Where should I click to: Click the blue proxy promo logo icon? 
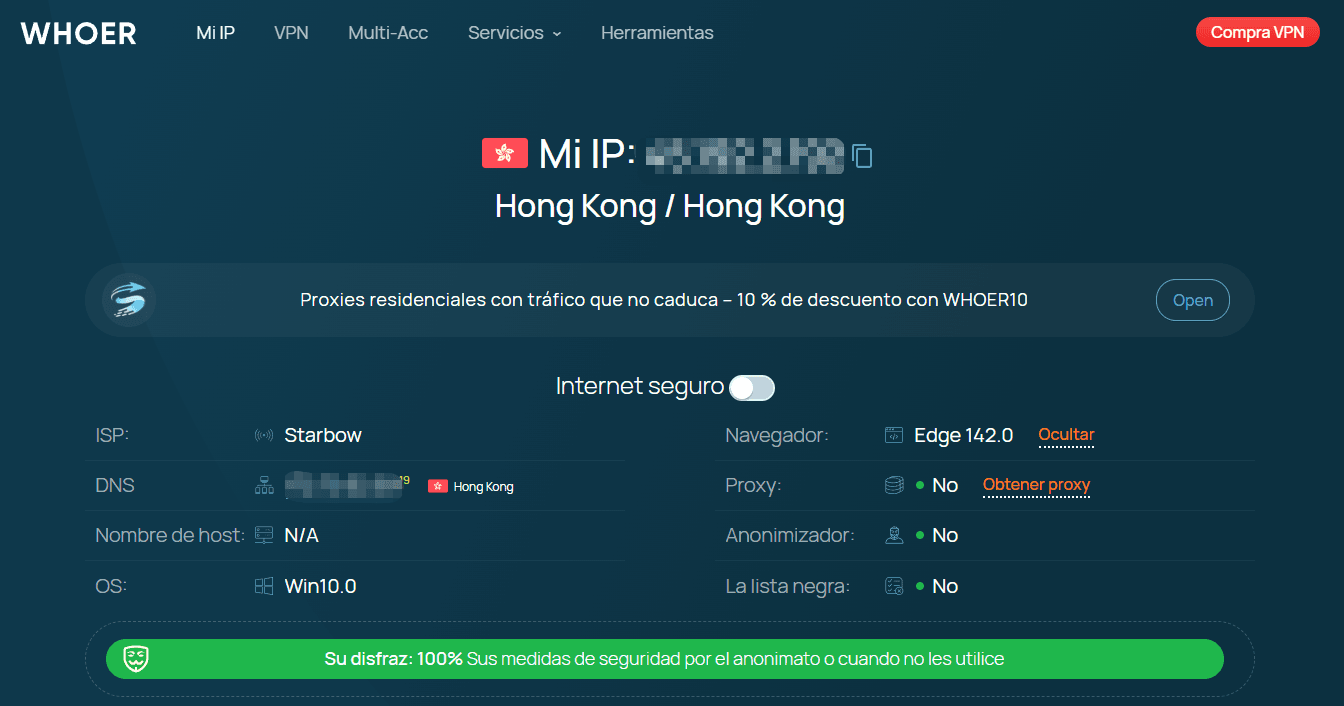pyautogui.click(x=129, y=300)
